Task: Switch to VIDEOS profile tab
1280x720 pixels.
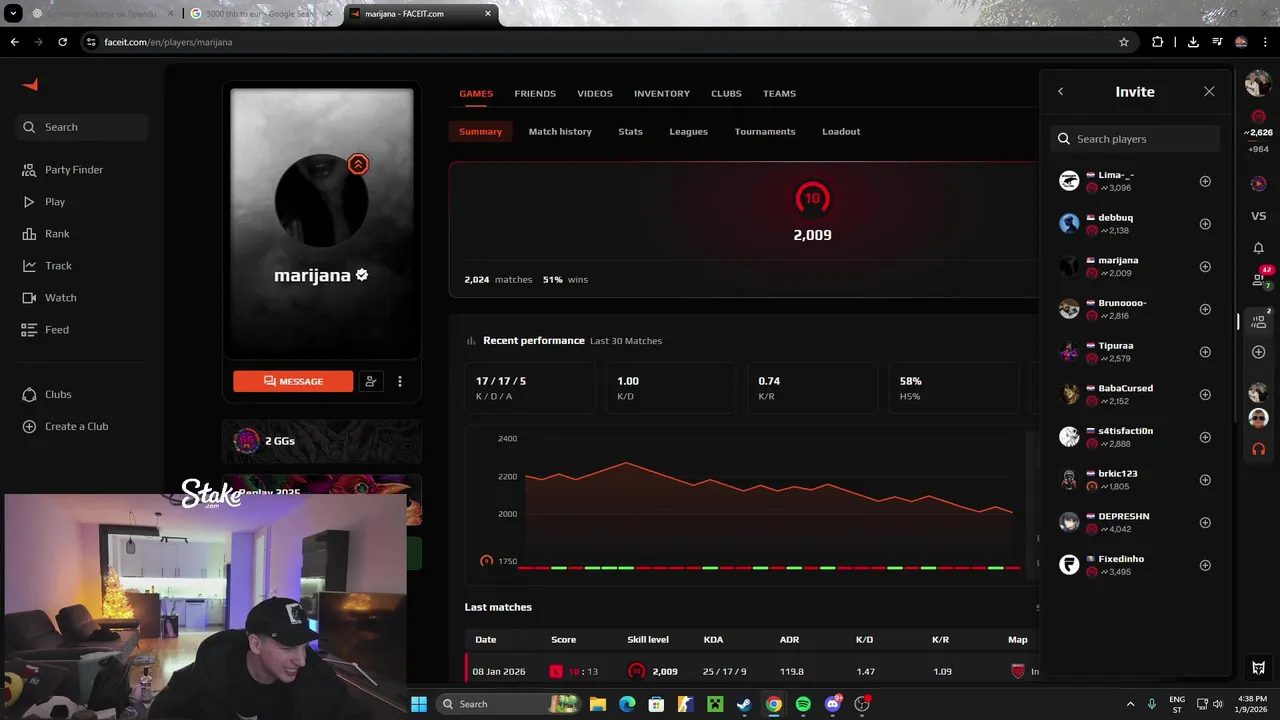Action: click(x=595, y=93)
